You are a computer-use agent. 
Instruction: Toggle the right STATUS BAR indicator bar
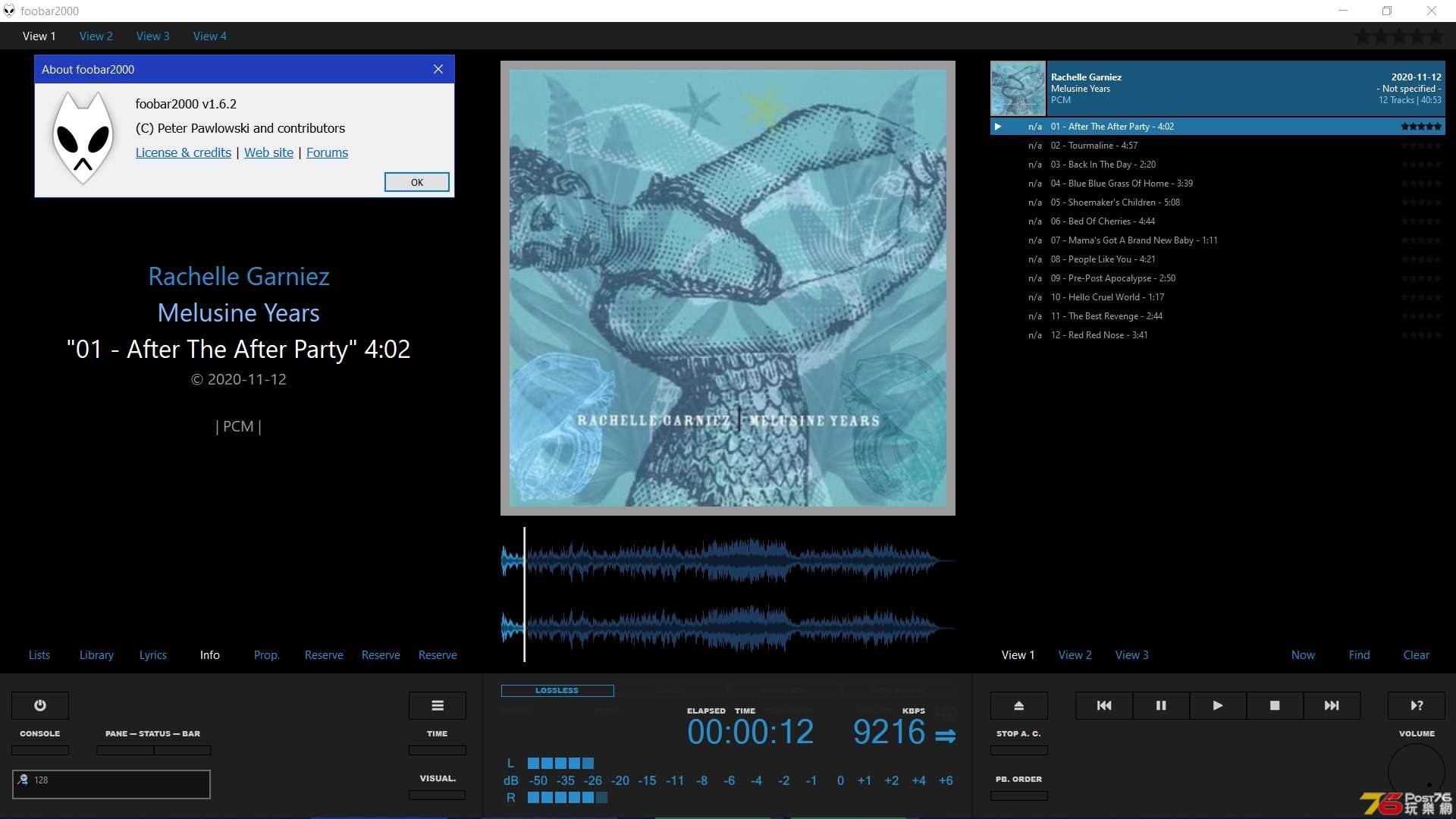pos(183,750)
